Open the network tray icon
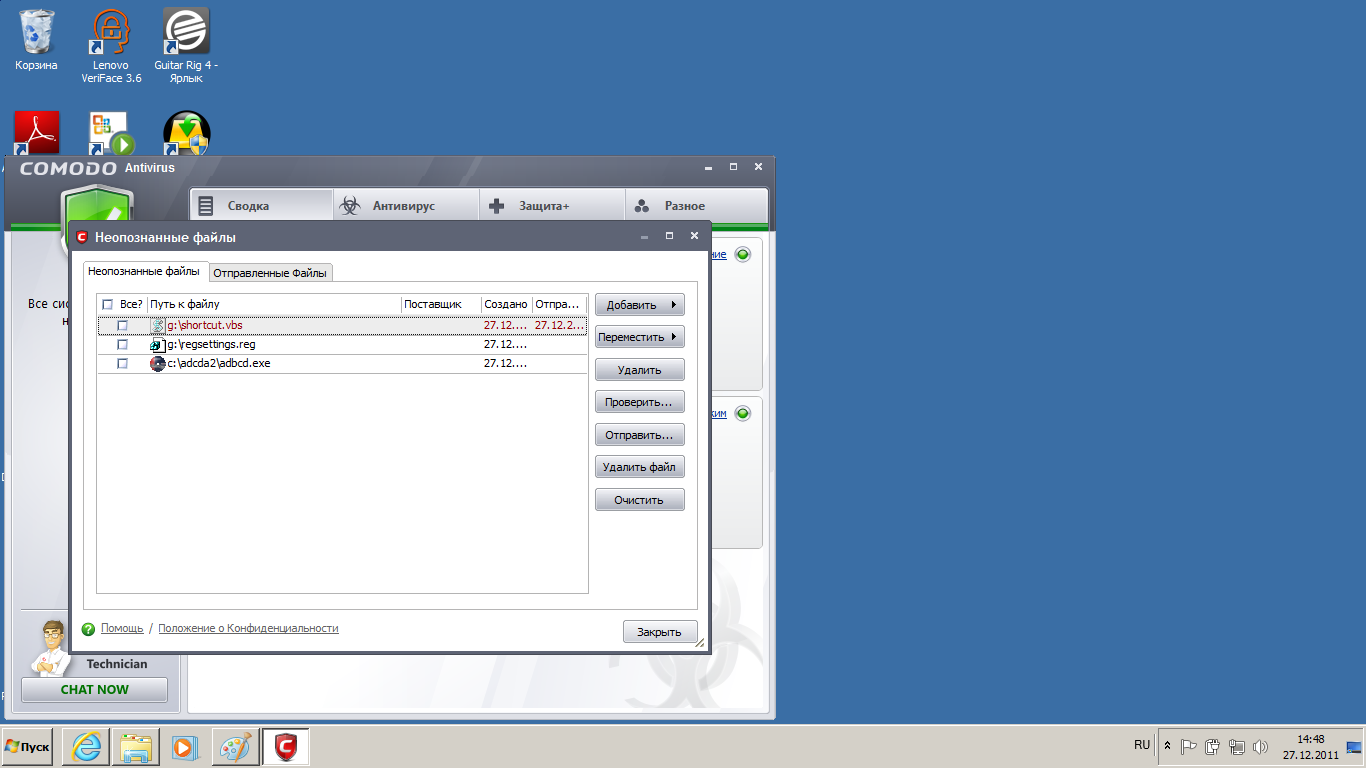This screenshot has height=768, width=1366. tap(1237, 746)
